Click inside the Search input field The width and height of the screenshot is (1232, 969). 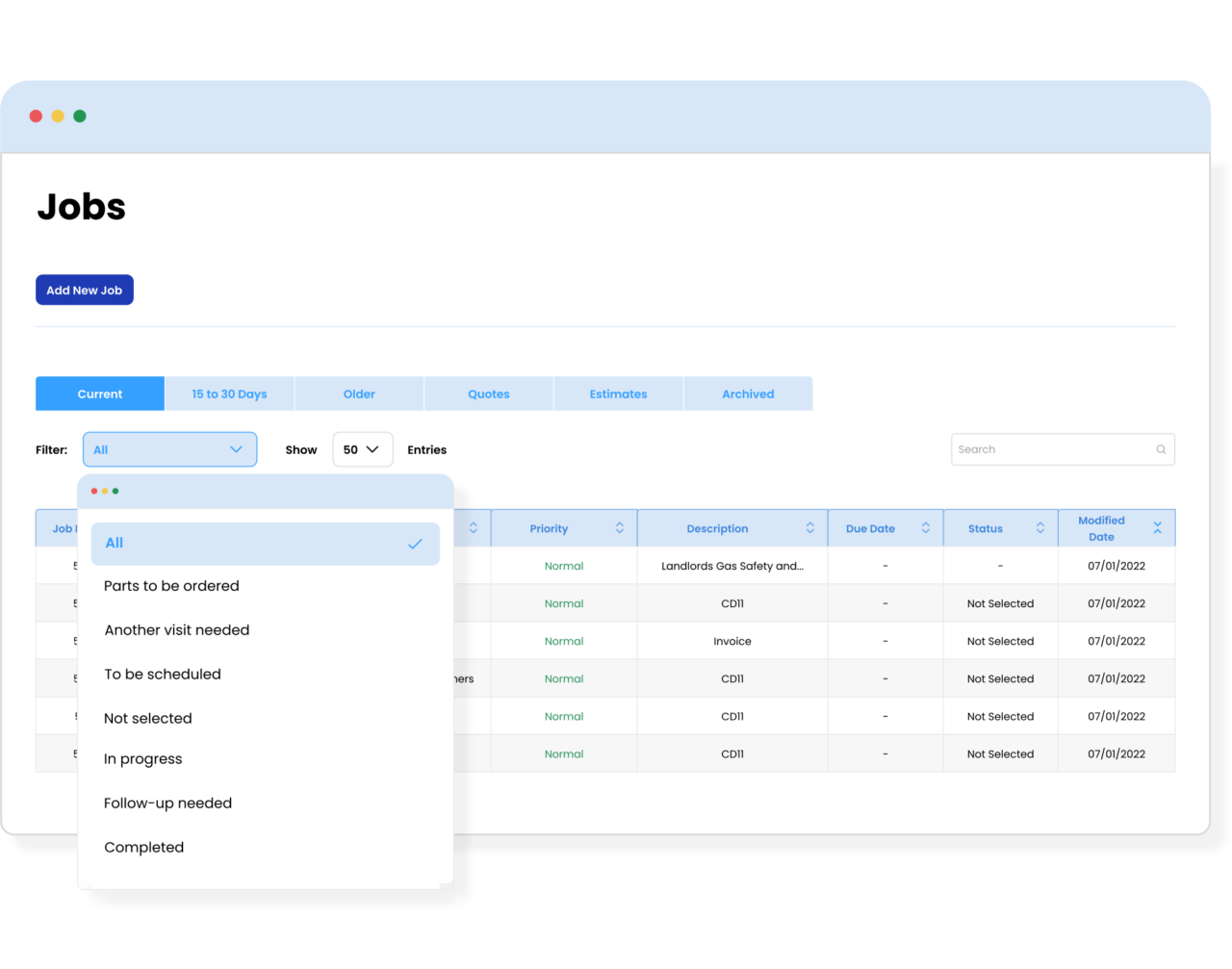coord(1049,449)
